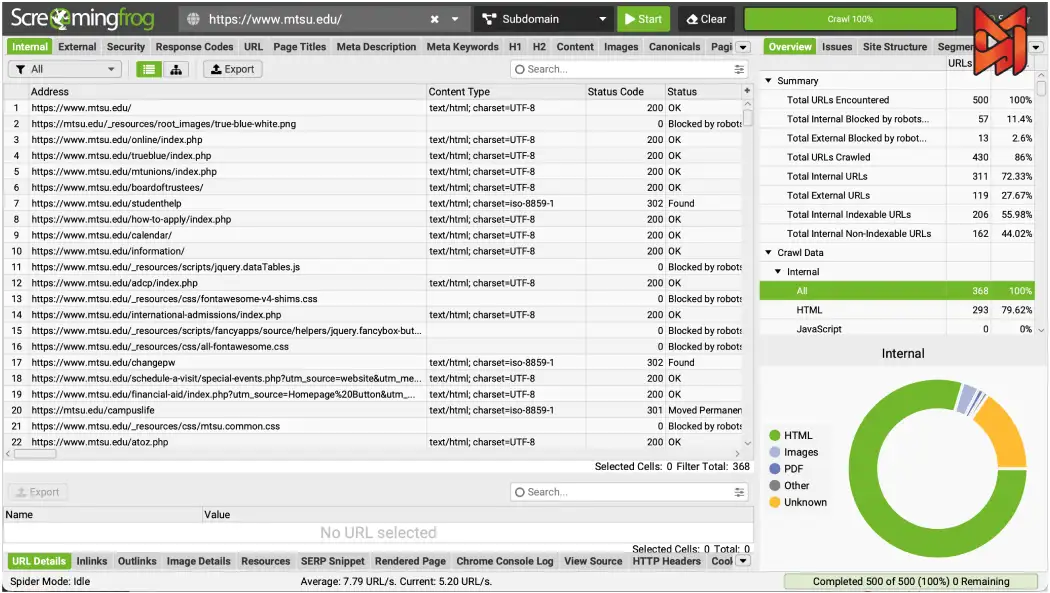1050x593 pixels.
Task: Open the Meta Description tab
Action: pos(376,47)
